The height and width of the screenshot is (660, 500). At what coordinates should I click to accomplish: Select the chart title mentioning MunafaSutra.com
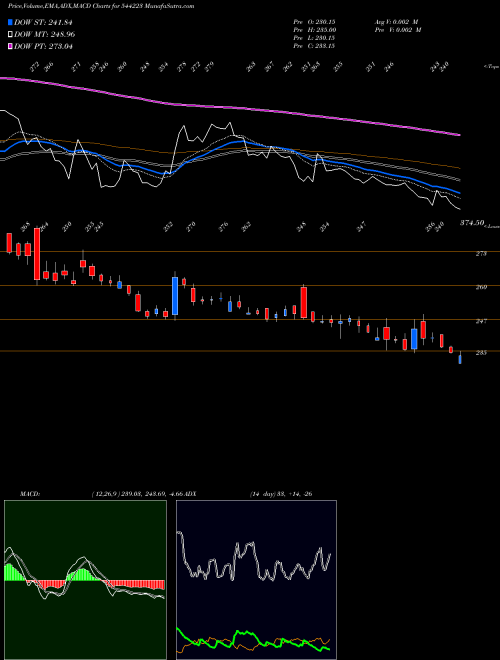pyautogui.click(x=101, y=7)
